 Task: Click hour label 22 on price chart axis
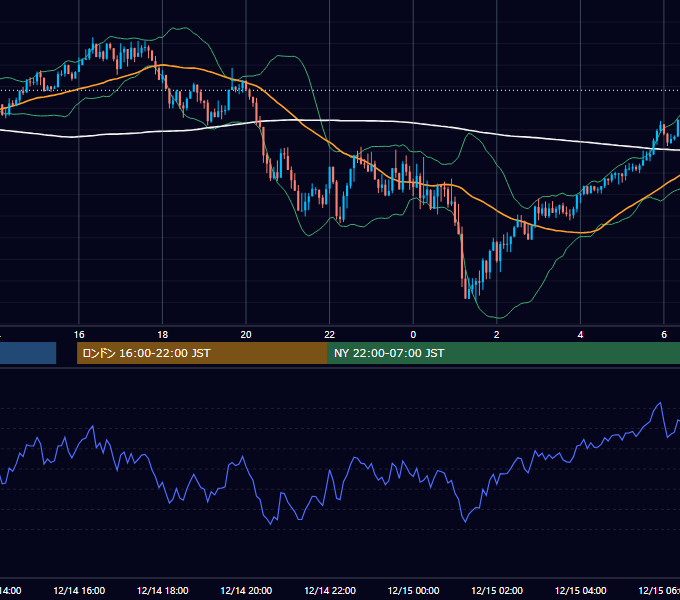pyautogui.click(x=330, y=335)
